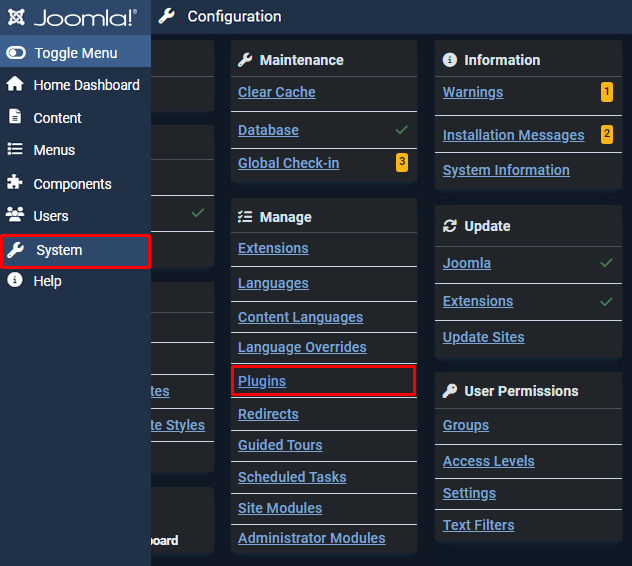This screenshot has width=632, height=566.
Task: Click the Manage checklist icon
Action: click(245, 217)
